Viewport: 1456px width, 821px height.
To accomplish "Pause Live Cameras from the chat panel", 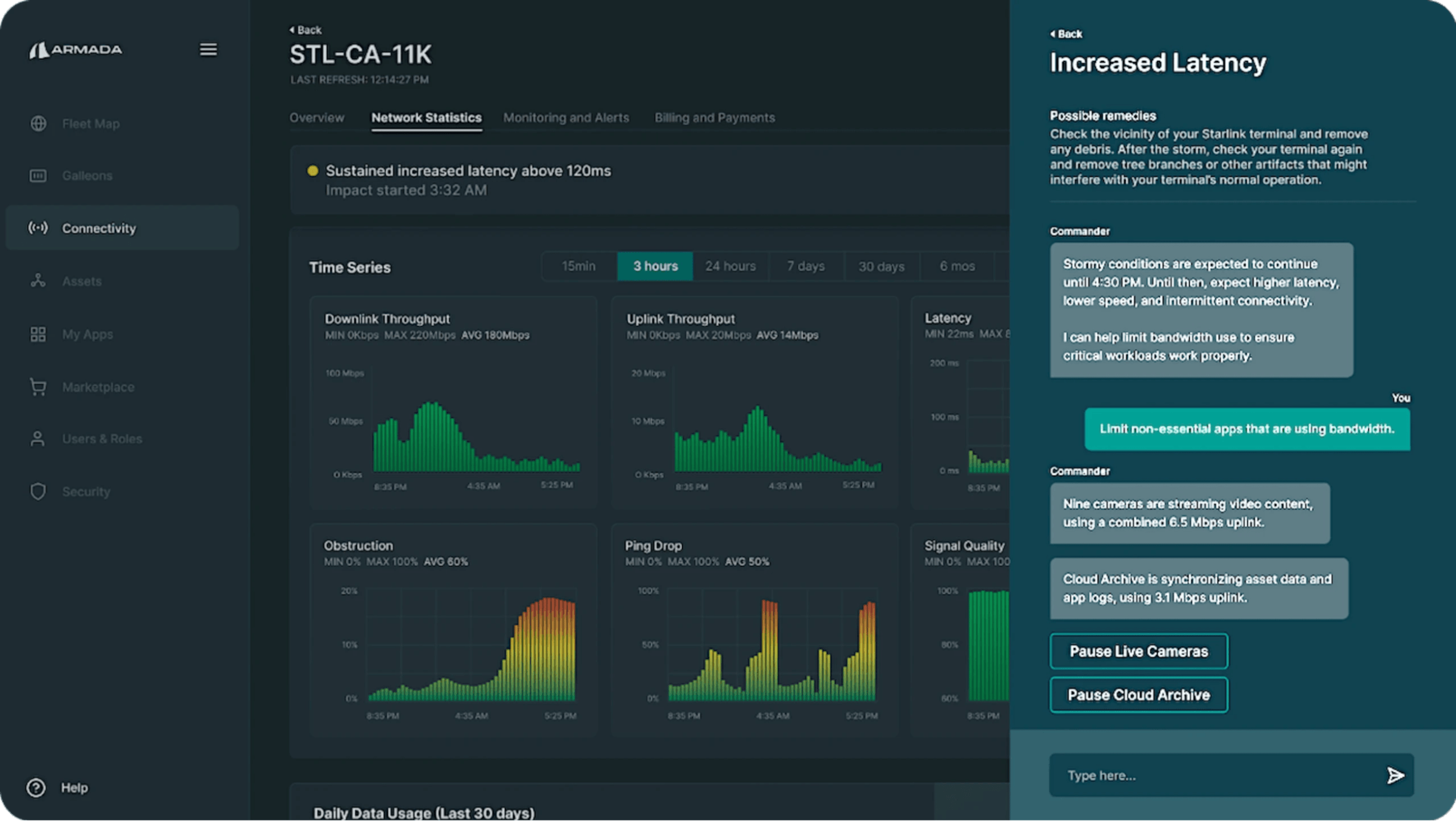I will [x=1138, y=651].
